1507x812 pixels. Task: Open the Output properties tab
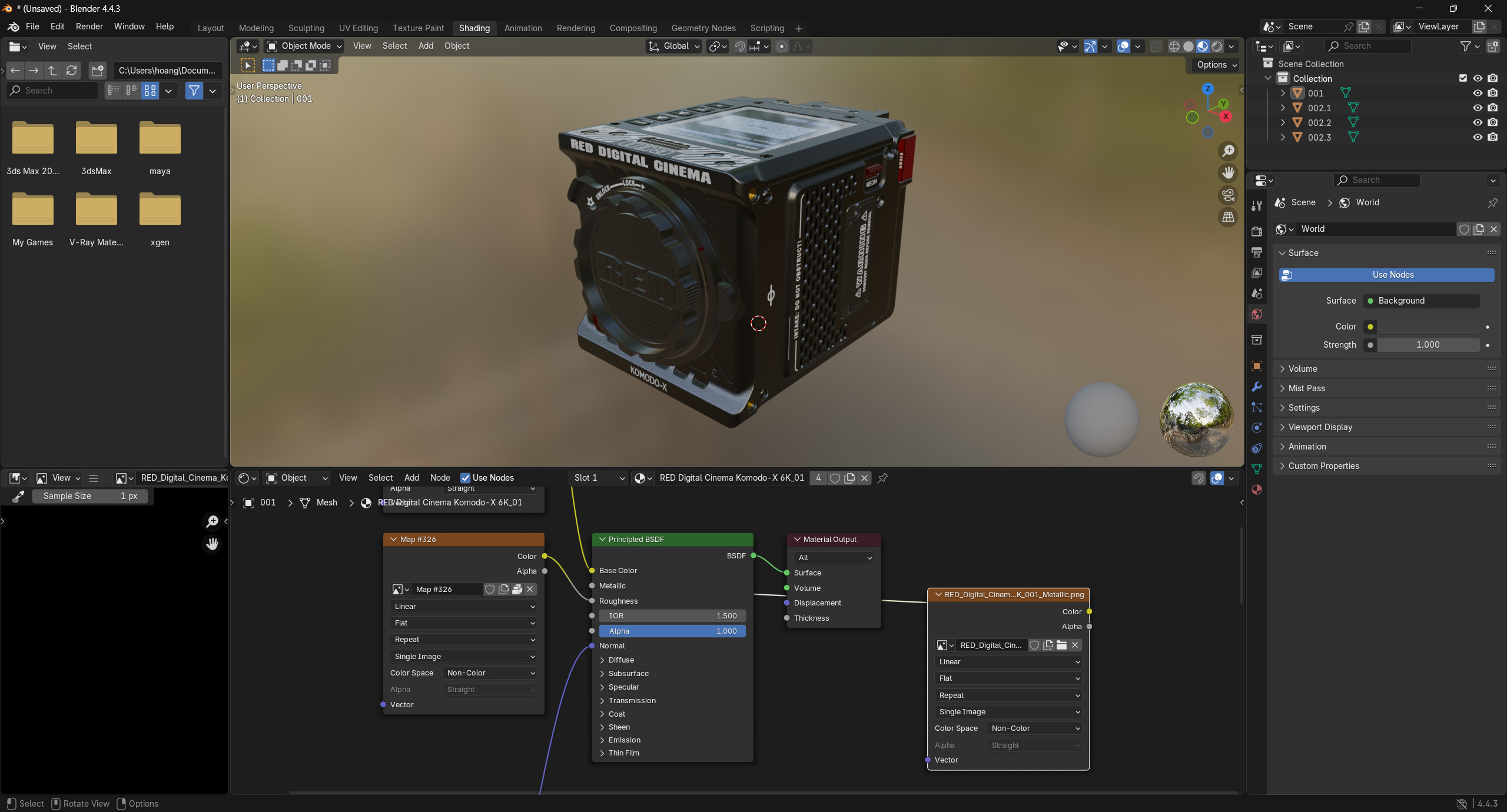1257,252
